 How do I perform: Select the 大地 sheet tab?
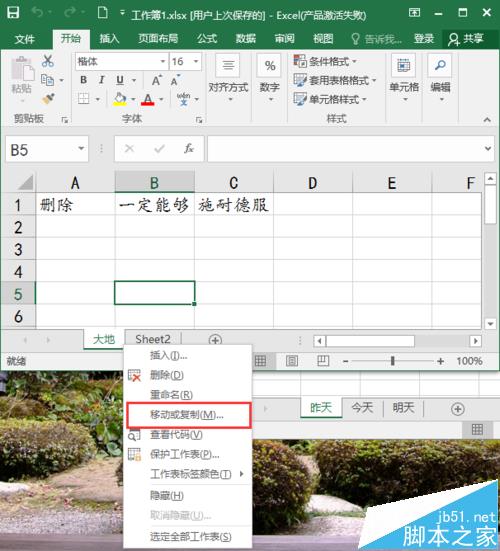tap(104, 339)
